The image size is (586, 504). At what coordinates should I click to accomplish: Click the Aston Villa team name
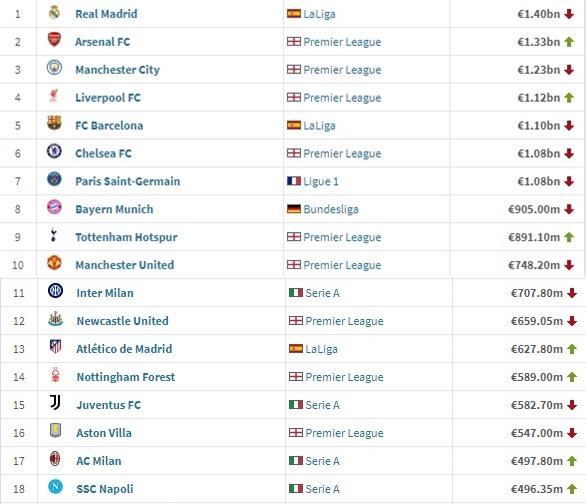click(x=104, y=433)
